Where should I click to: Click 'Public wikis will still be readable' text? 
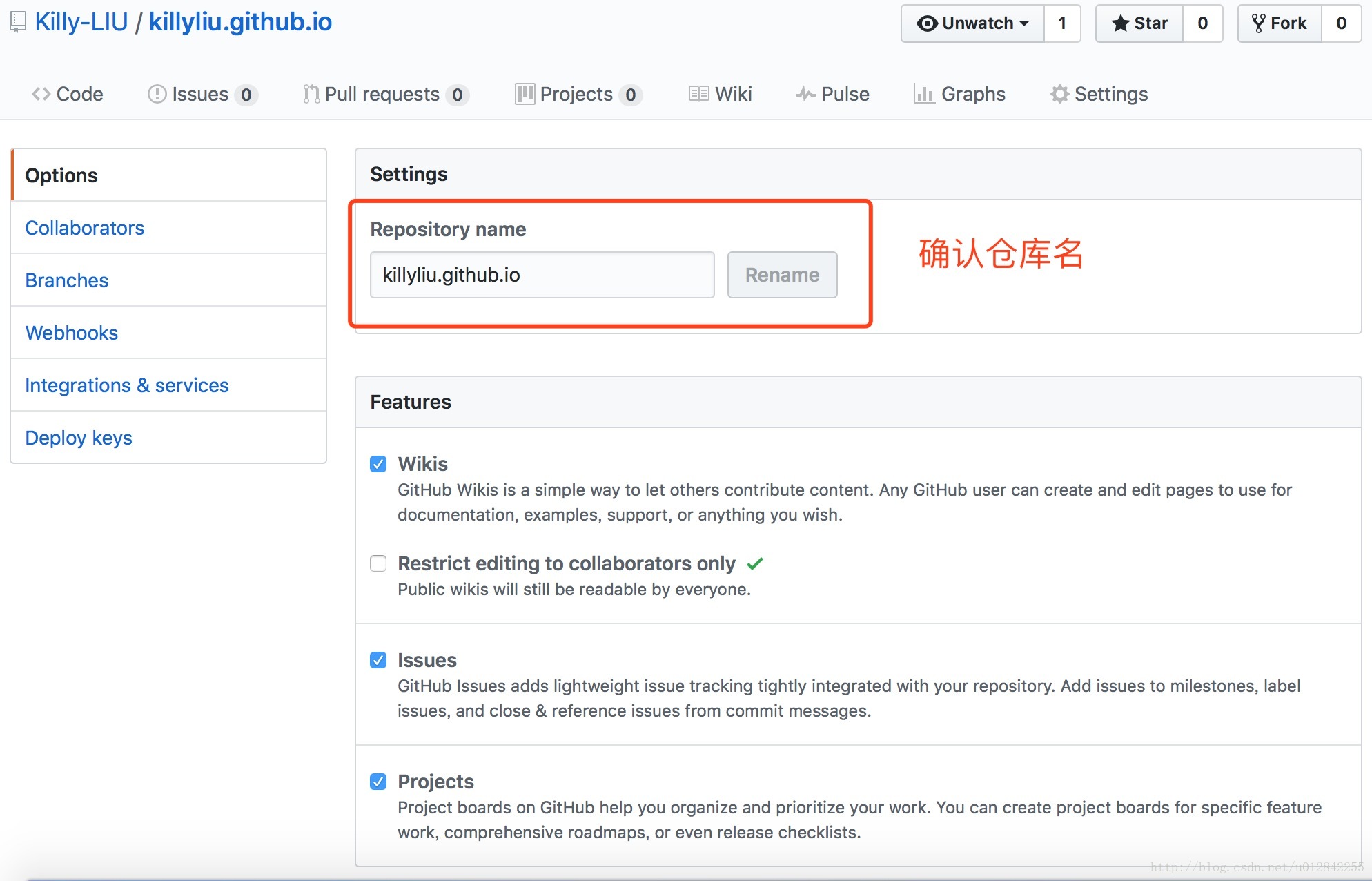coord(574,590)
